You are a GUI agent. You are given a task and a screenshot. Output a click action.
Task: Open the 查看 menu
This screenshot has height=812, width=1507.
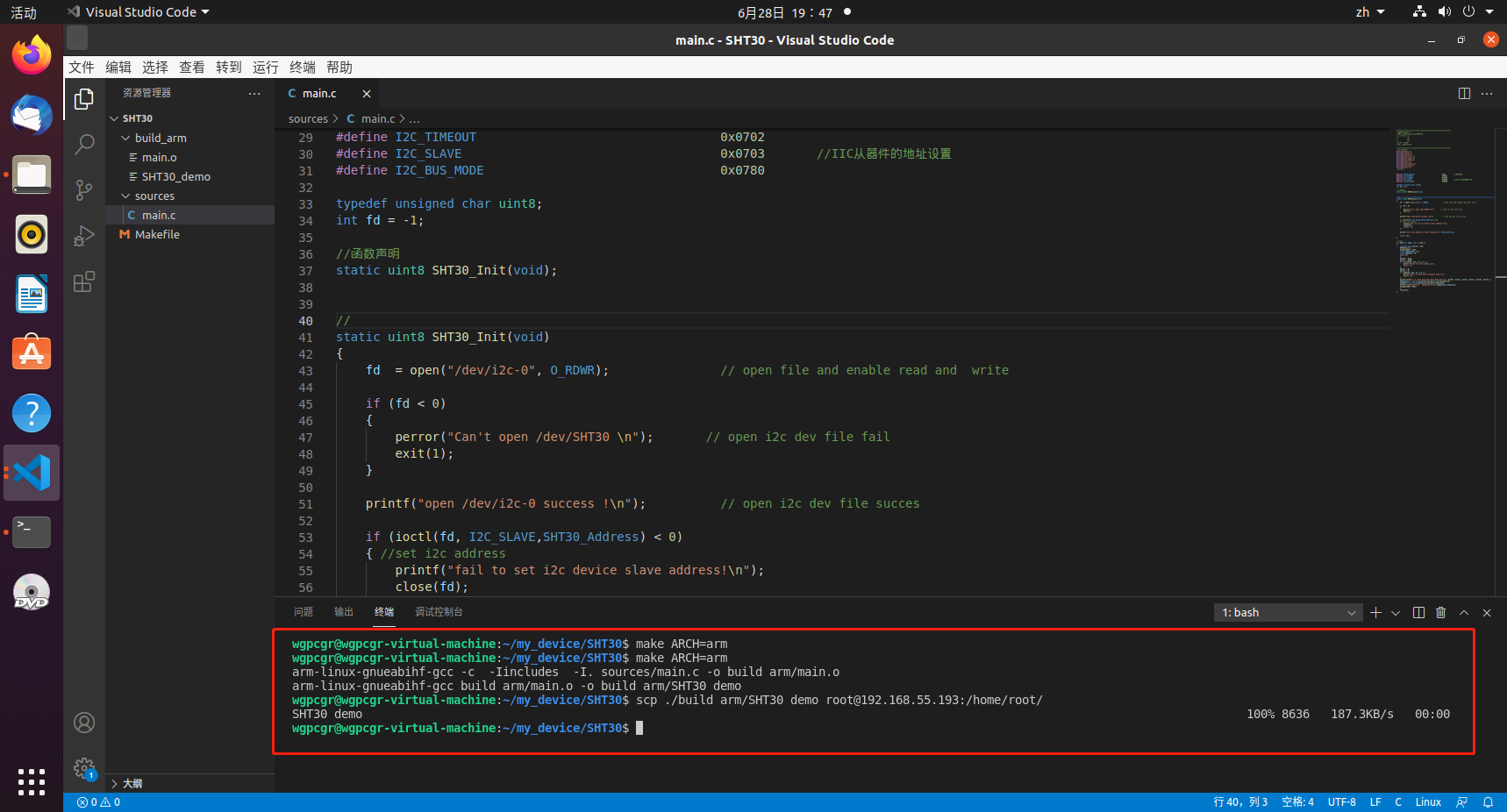pyautogui.click(x=192, y=68)
